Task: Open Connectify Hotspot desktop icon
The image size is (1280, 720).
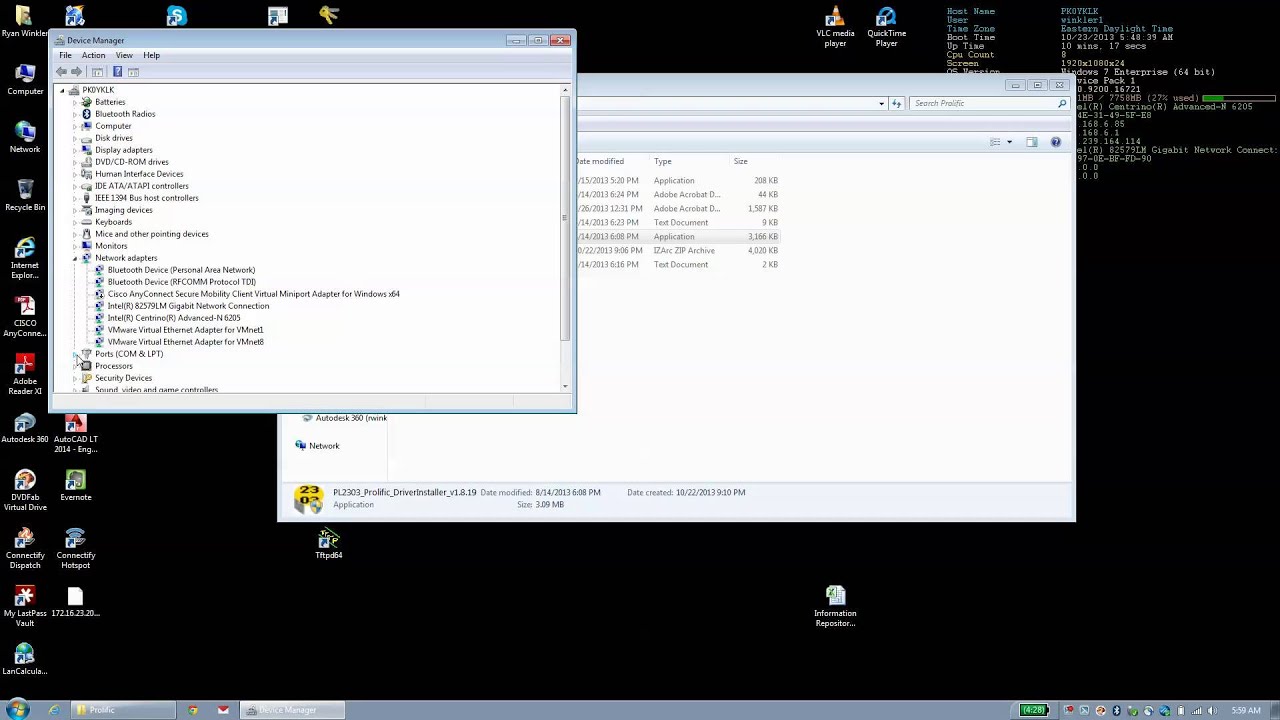Action: coord(76,547)
